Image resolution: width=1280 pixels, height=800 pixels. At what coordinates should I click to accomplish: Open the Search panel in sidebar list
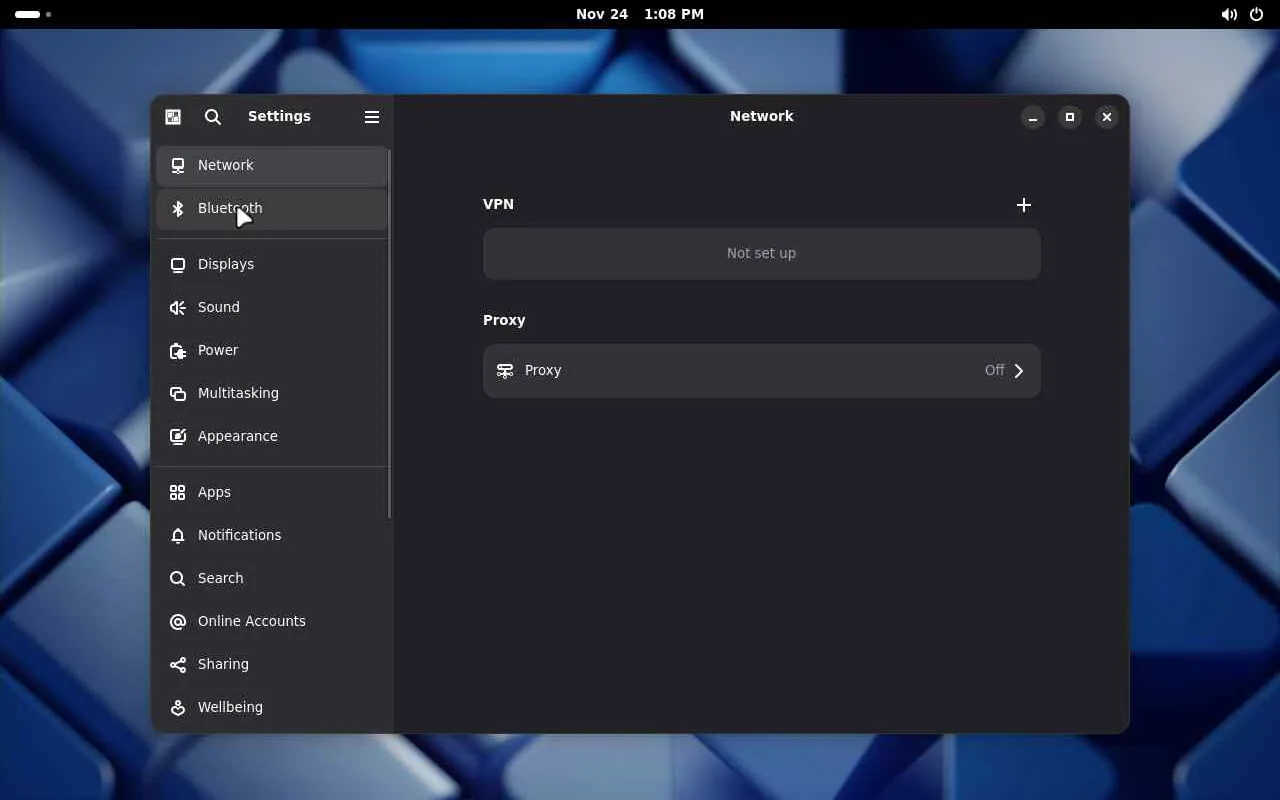[272, 578]
